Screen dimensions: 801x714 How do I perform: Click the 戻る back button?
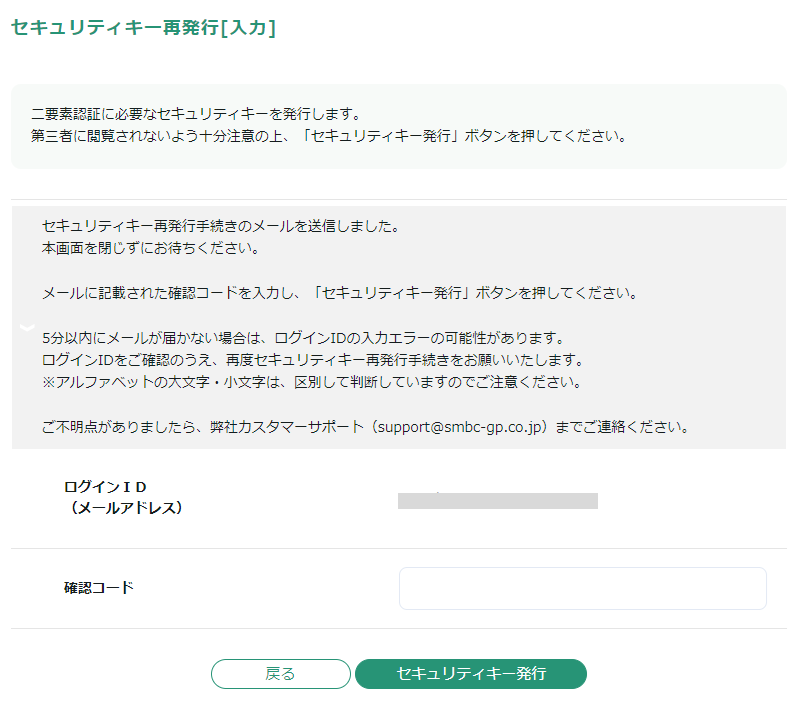point(280,674)
